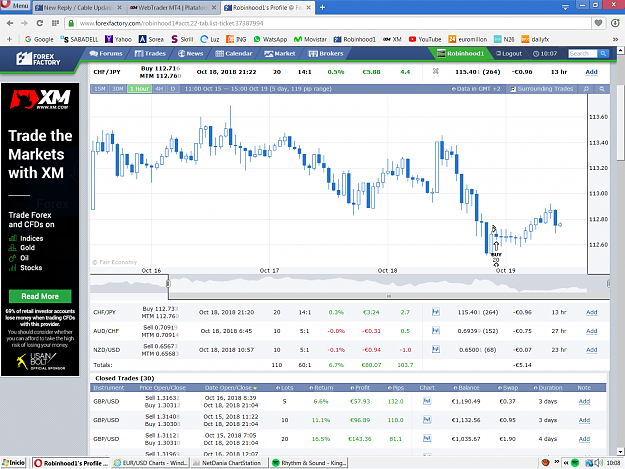The image size is (625, 469).
Task: Click the Forex Factory logo
Action: [39, 59]
